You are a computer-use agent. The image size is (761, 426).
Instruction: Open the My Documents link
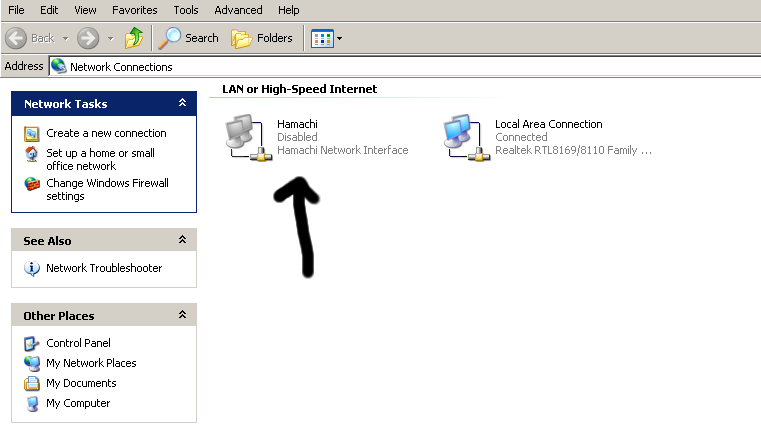(81, 383)
